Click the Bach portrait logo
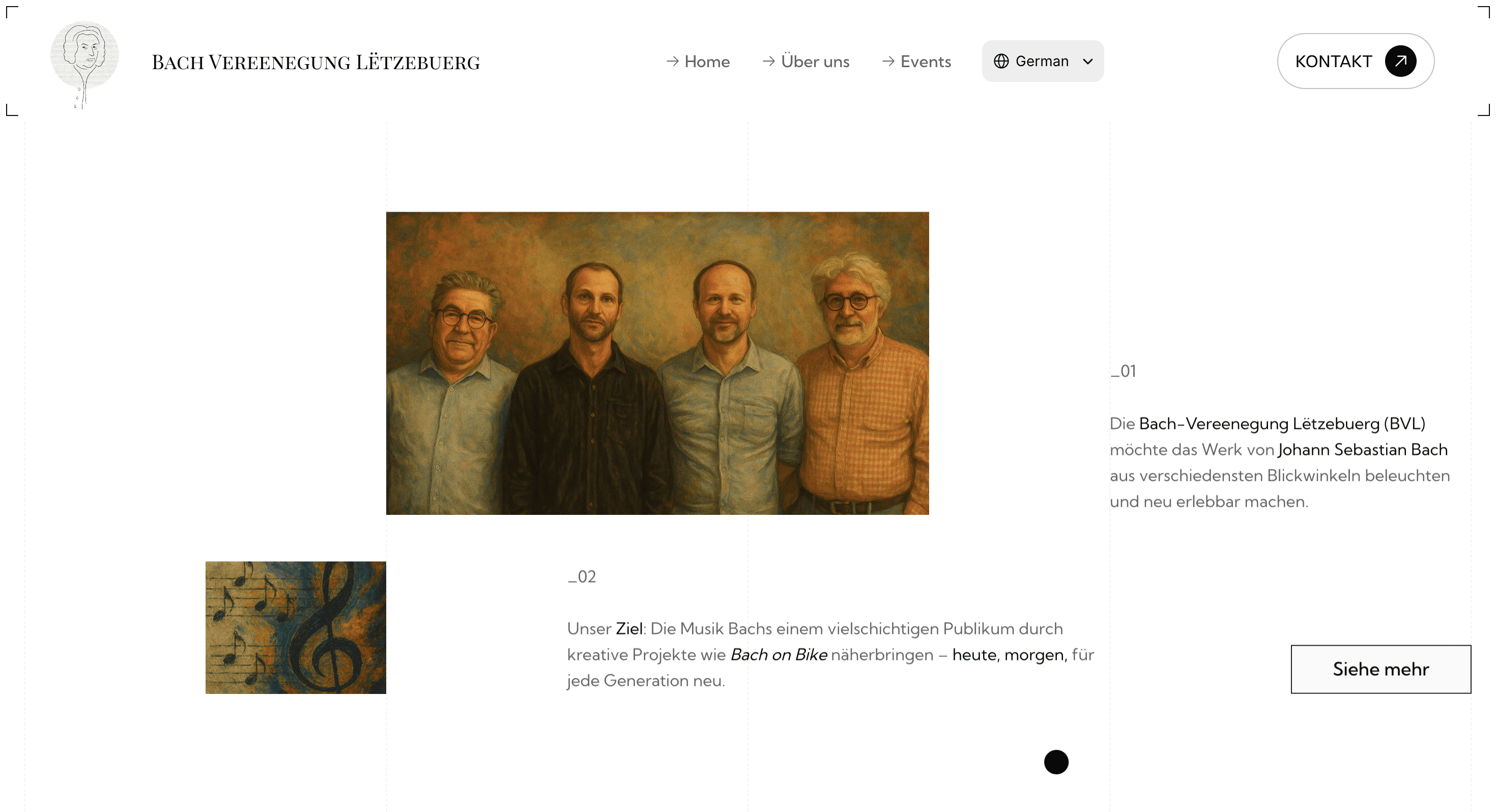1496x812 pixels. (84, 65)
